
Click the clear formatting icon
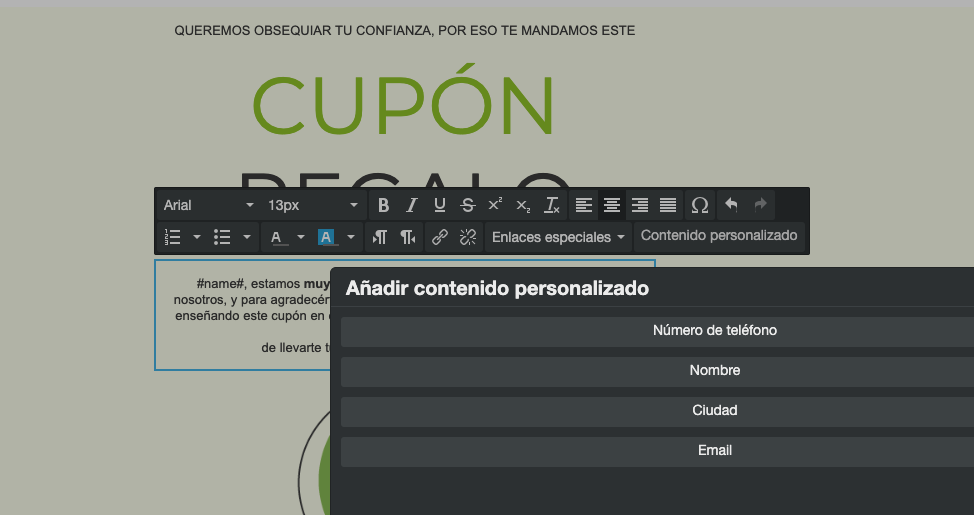(x=551, y=205)
